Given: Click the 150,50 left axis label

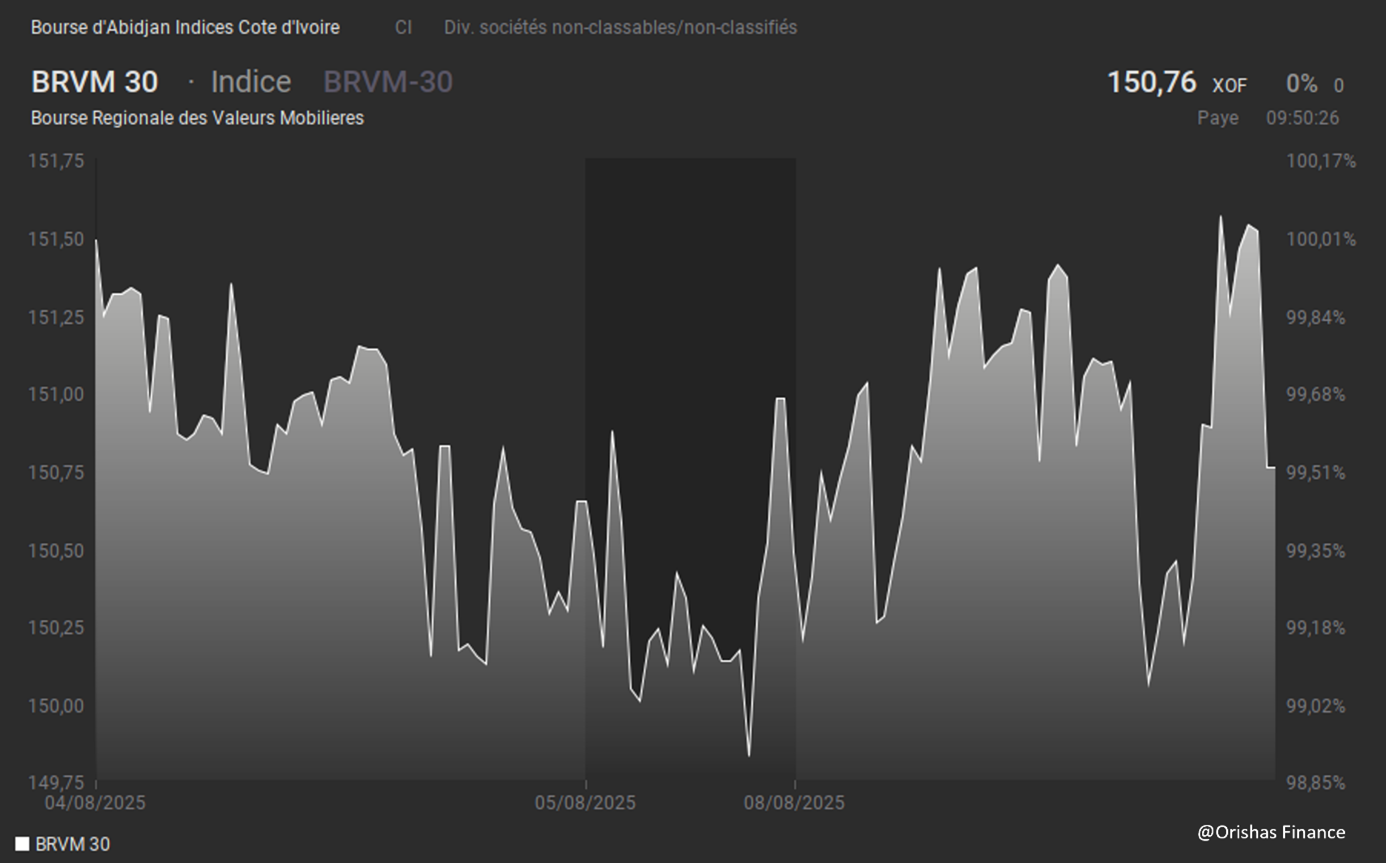Looking at the screenshot, I should point(58,550).
